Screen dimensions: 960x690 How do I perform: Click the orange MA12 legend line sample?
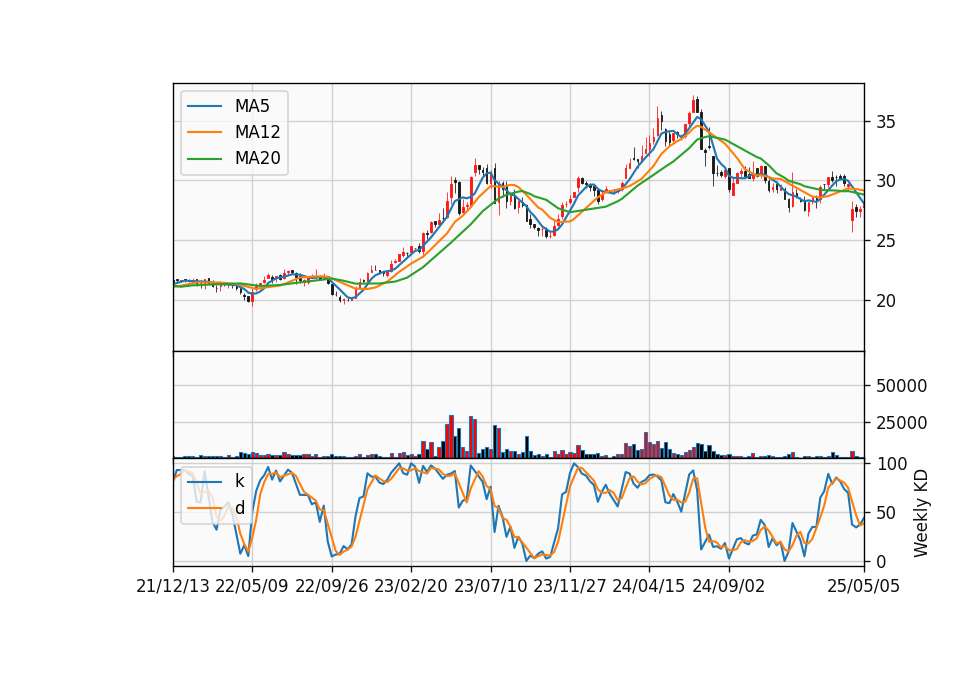pos(204,132)
